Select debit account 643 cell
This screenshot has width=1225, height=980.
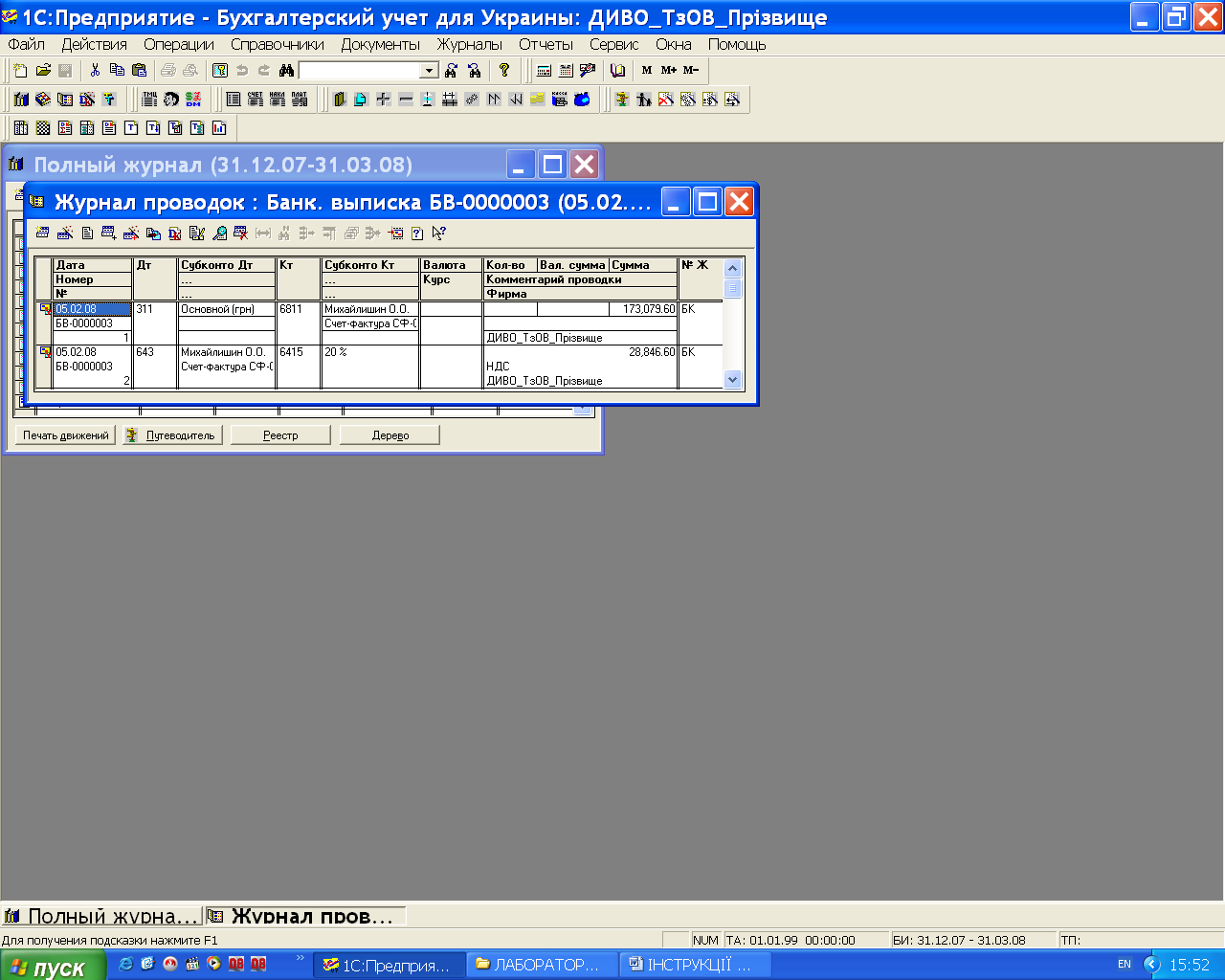tap(155, 367)
